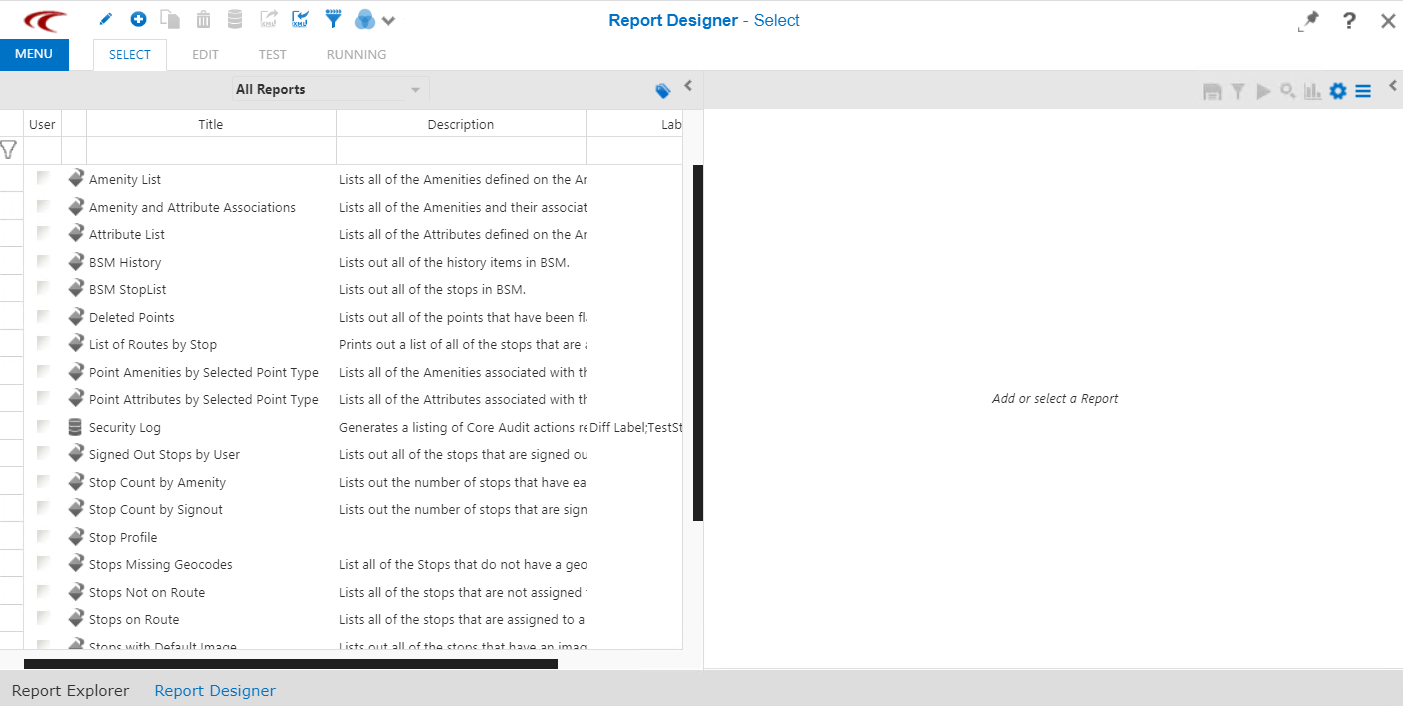The width and height of the screenshot is (1403, 706).
Task: Open help with the question mark button
Action: pos(1348,19)
